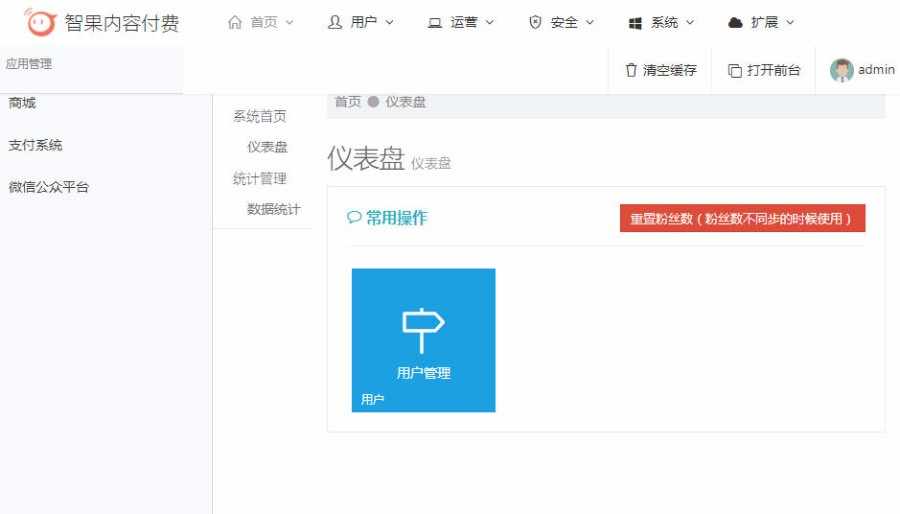
Task: Click the cloud icon beside 扩展
Action: click(x=735, y=22)
